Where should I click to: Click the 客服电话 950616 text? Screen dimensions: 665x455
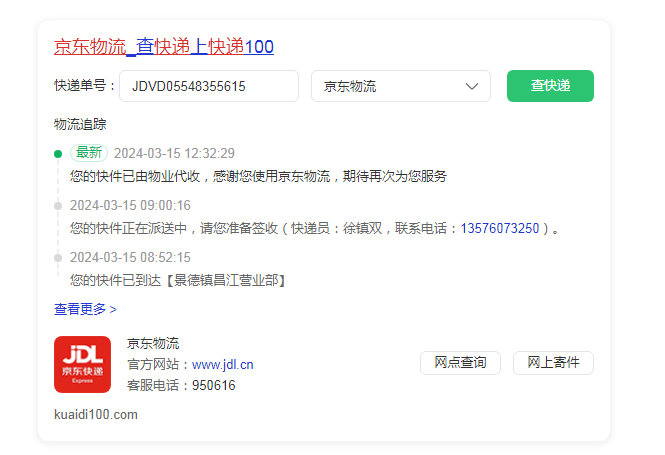point(181,385)
